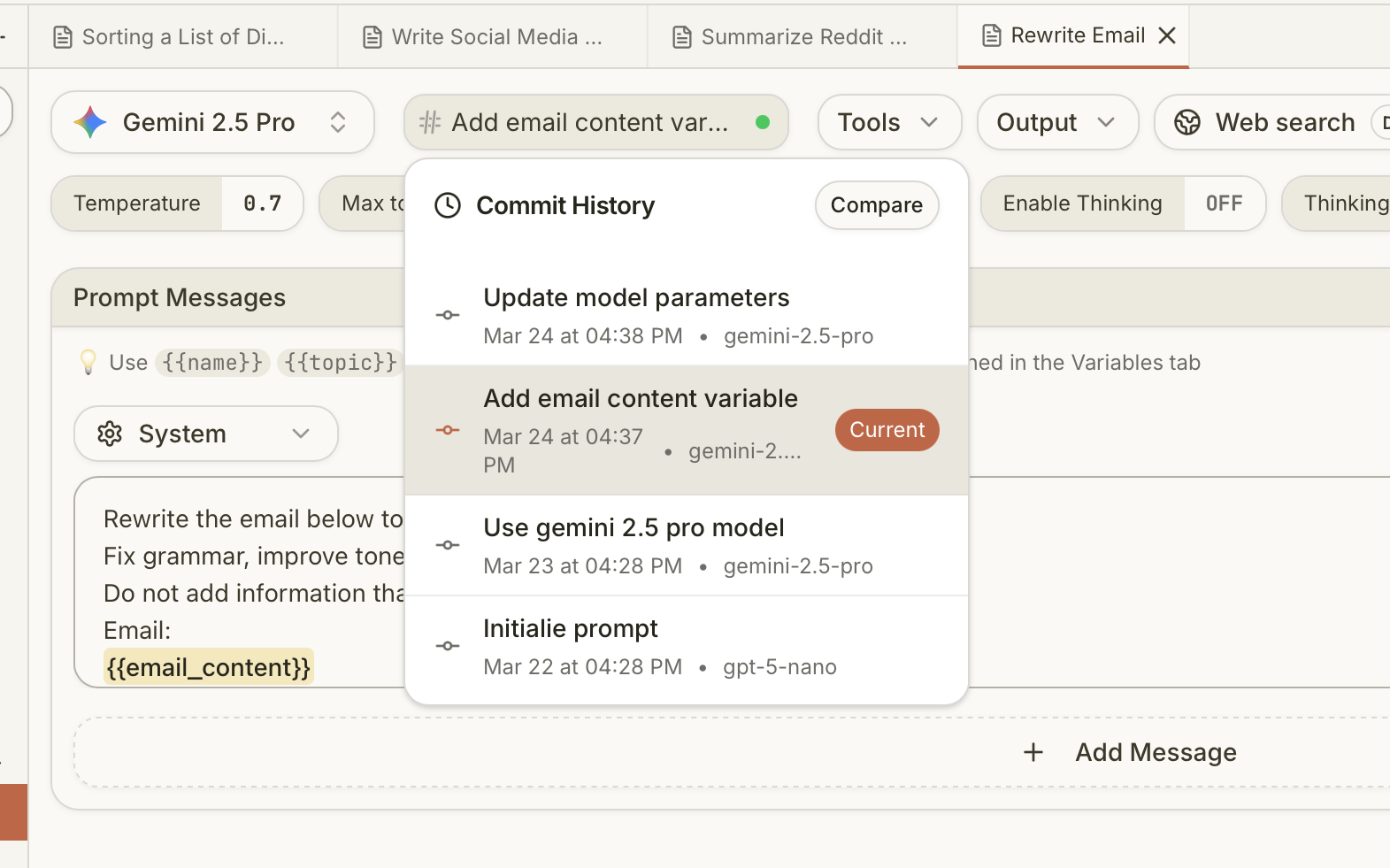Image resolution: width=1390 pixels, height=868 pixels.
Task: Click the up-down chevrons beside Gemini 2.5 Pro
Action: [x=338, y=122]
